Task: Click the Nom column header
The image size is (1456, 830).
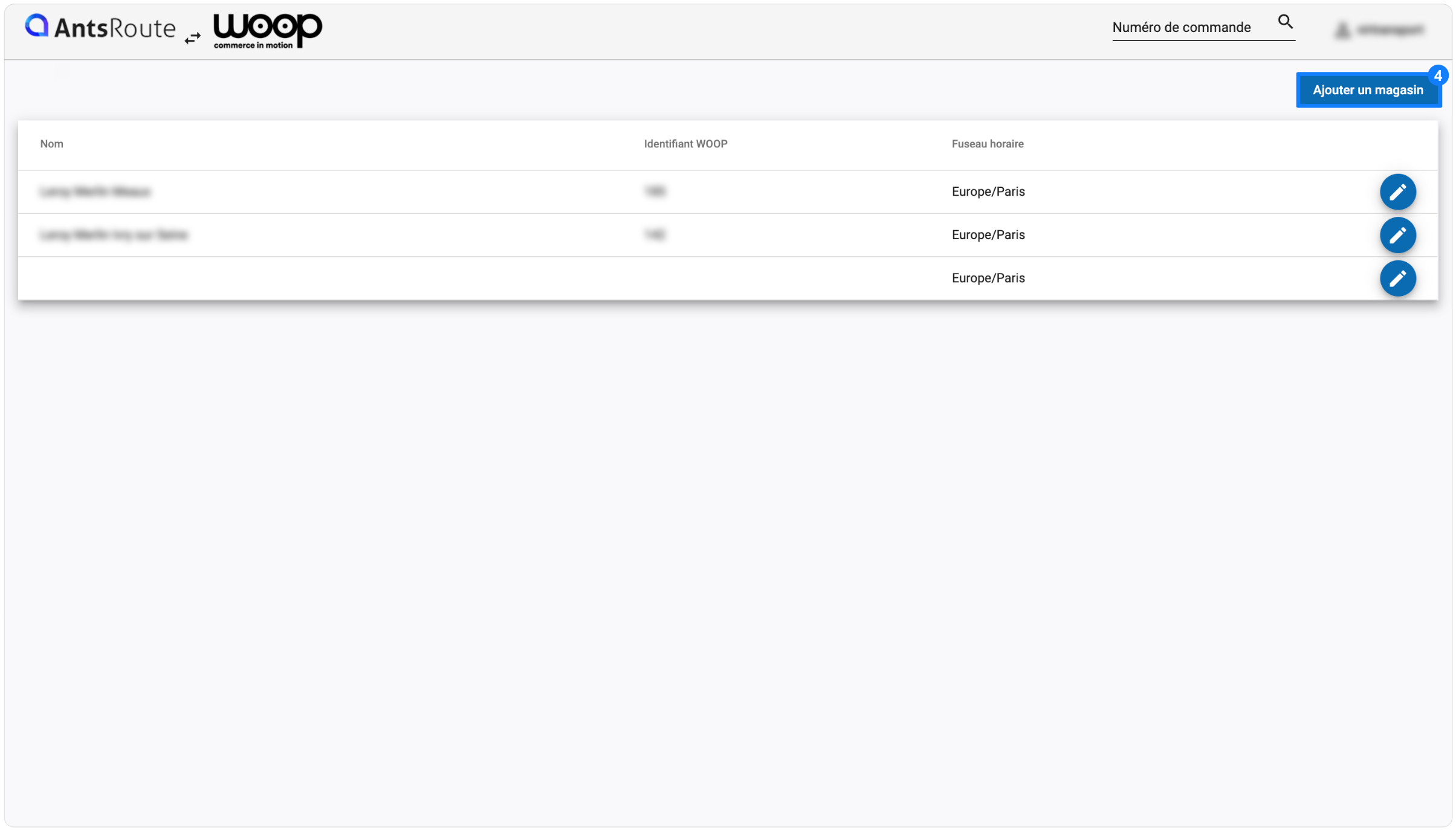Action: click(52, 144)
